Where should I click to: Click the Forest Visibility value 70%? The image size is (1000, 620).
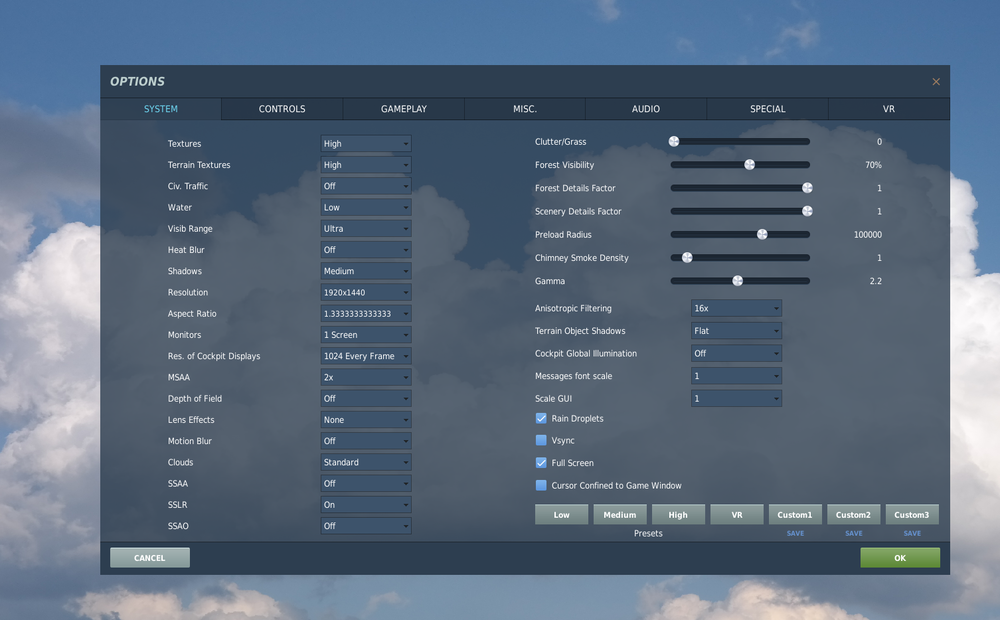(874, 165)
